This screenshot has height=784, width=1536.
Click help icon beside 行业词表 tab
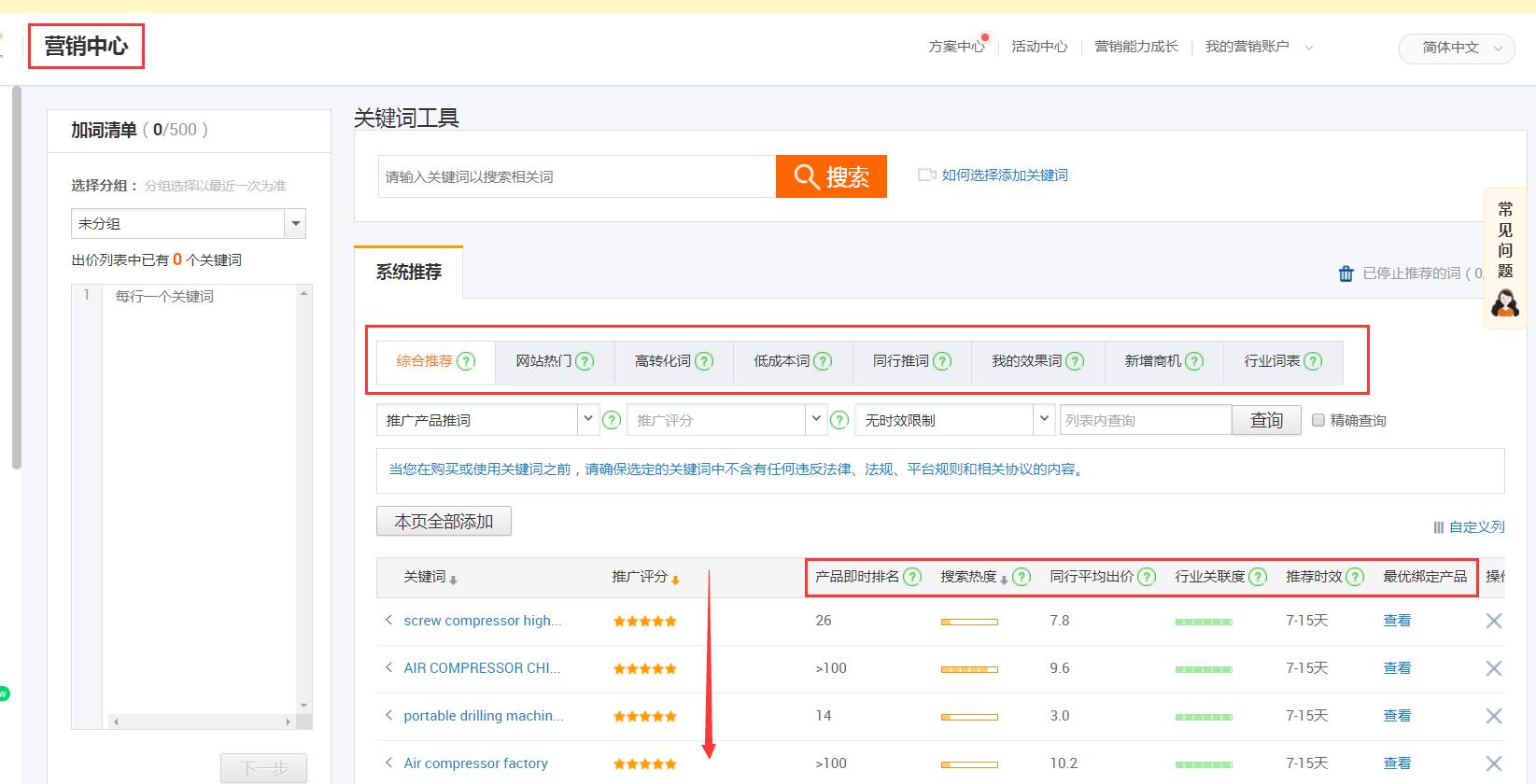tap(1313, 361)
